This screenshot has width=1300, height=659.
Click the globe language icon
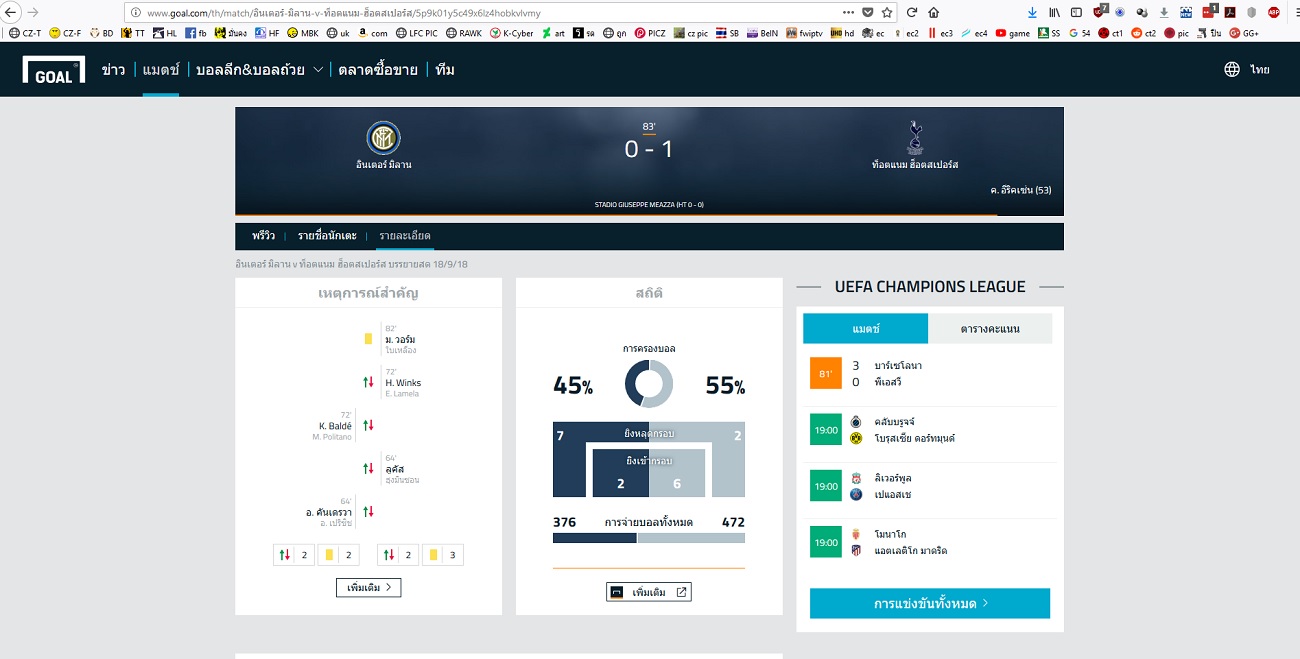click(x=1232, y=69)
